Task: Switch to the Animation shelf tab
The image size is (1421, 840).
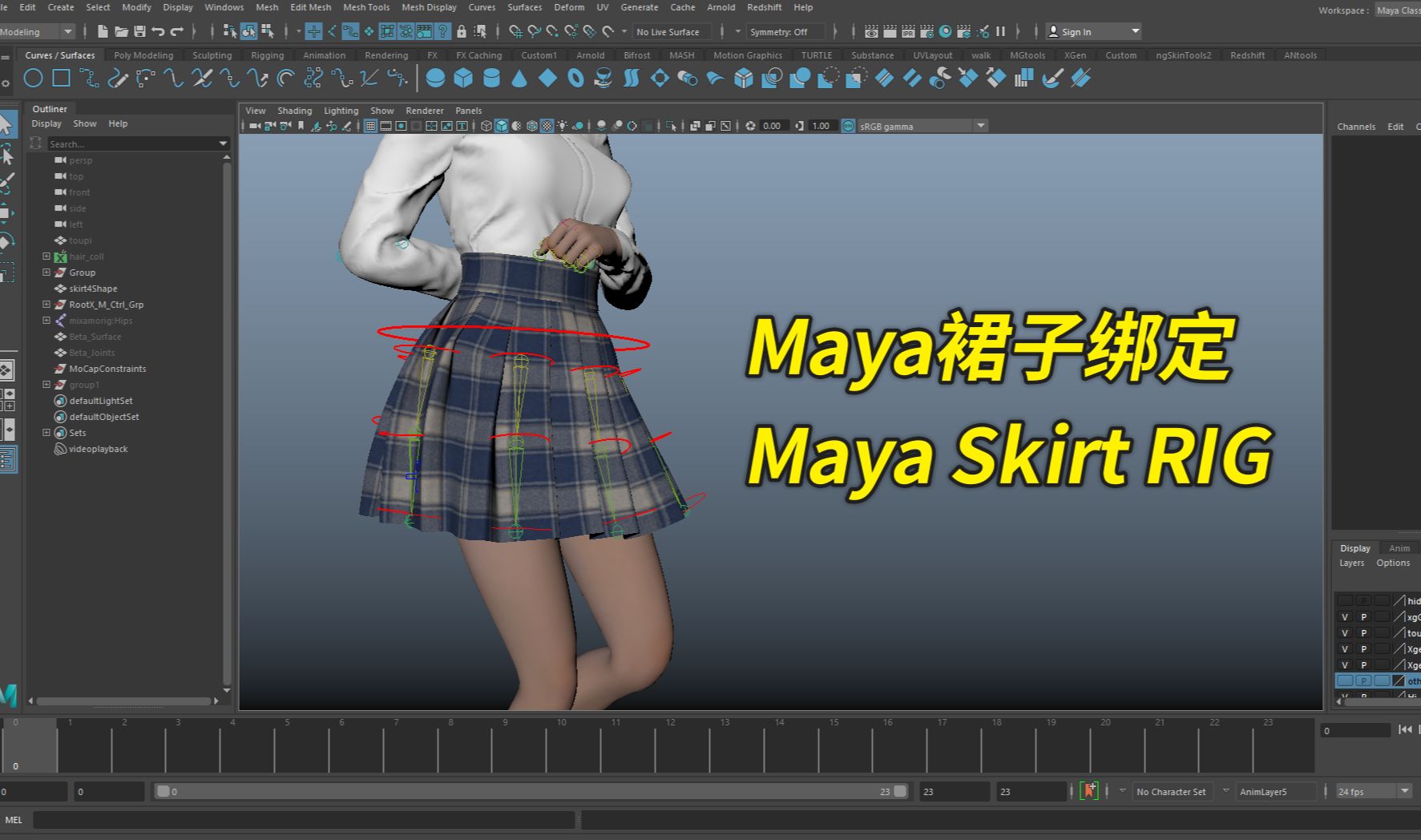Action: pos(324,55)
